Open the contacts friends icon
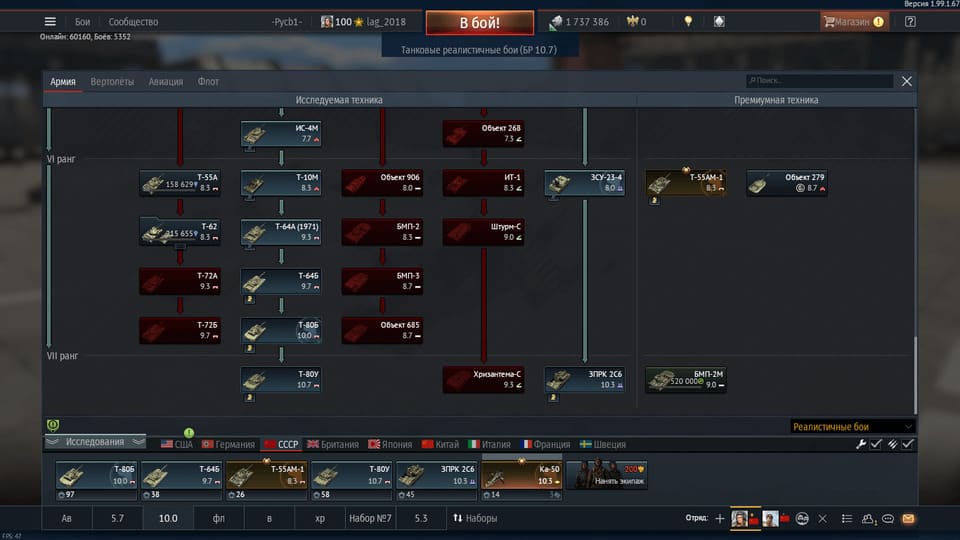Screen dimensions: 960x540 (x=868, y=519)
